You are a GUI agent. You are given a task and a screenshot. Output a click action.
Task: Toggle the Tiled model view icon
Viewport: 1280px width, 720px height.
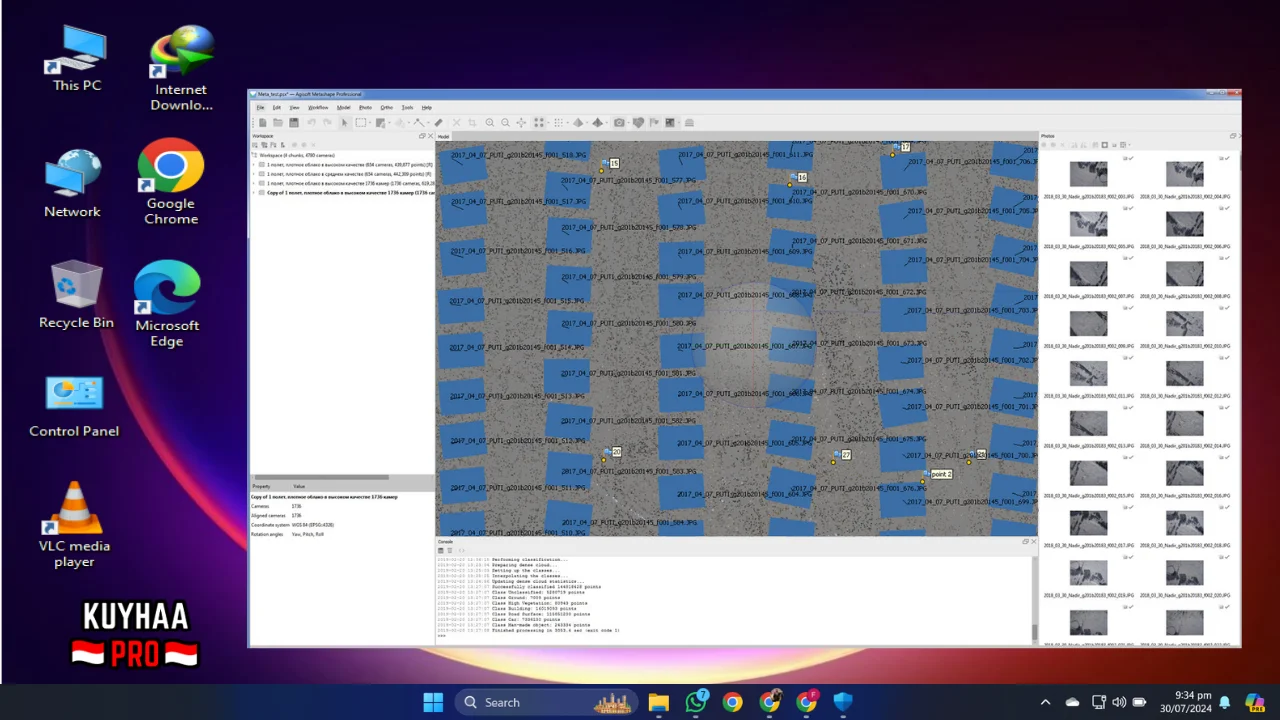(597, 123)
